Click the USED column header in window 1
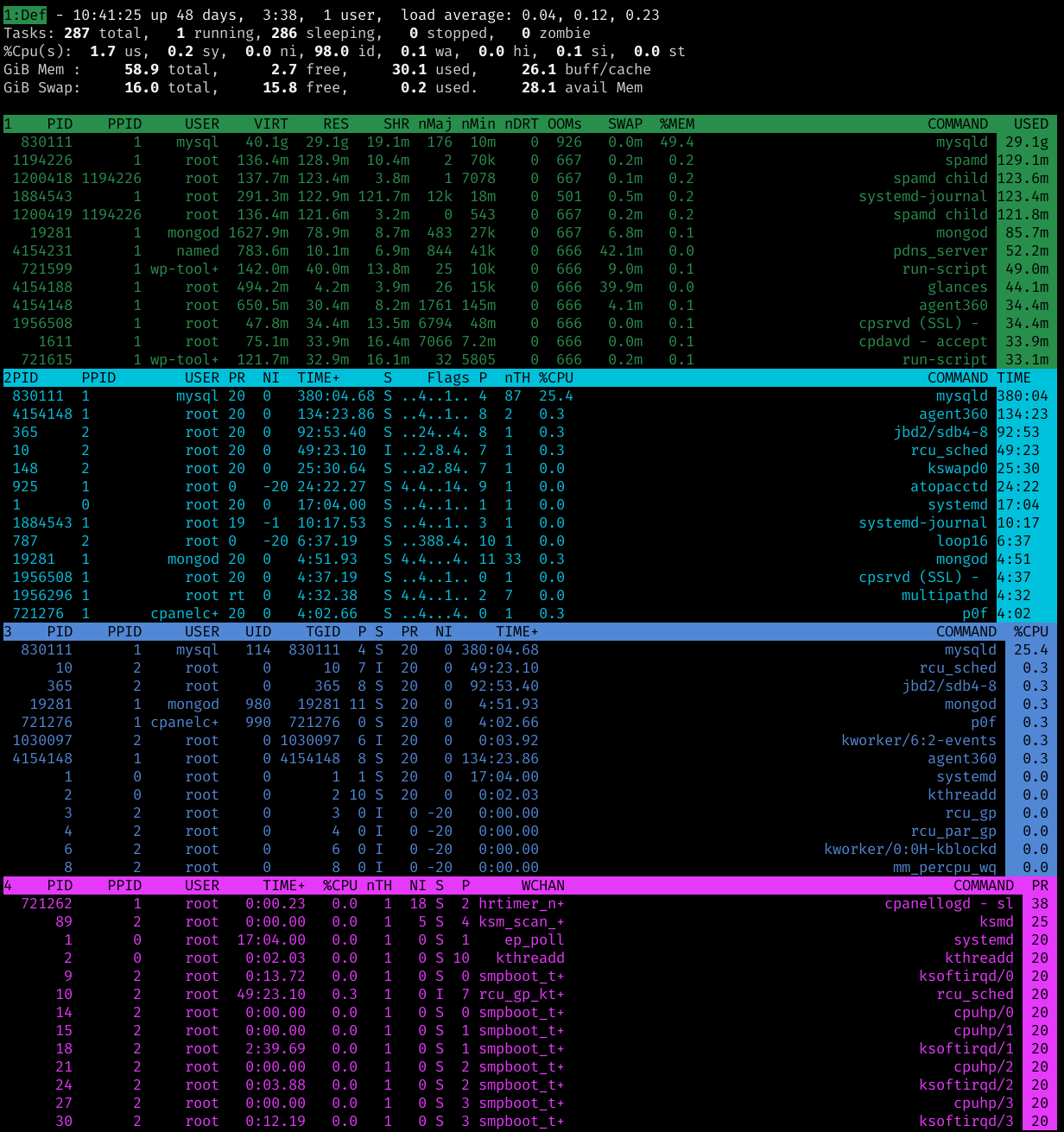This screenshot has width=1064, height=1132. coord(1031,123)
